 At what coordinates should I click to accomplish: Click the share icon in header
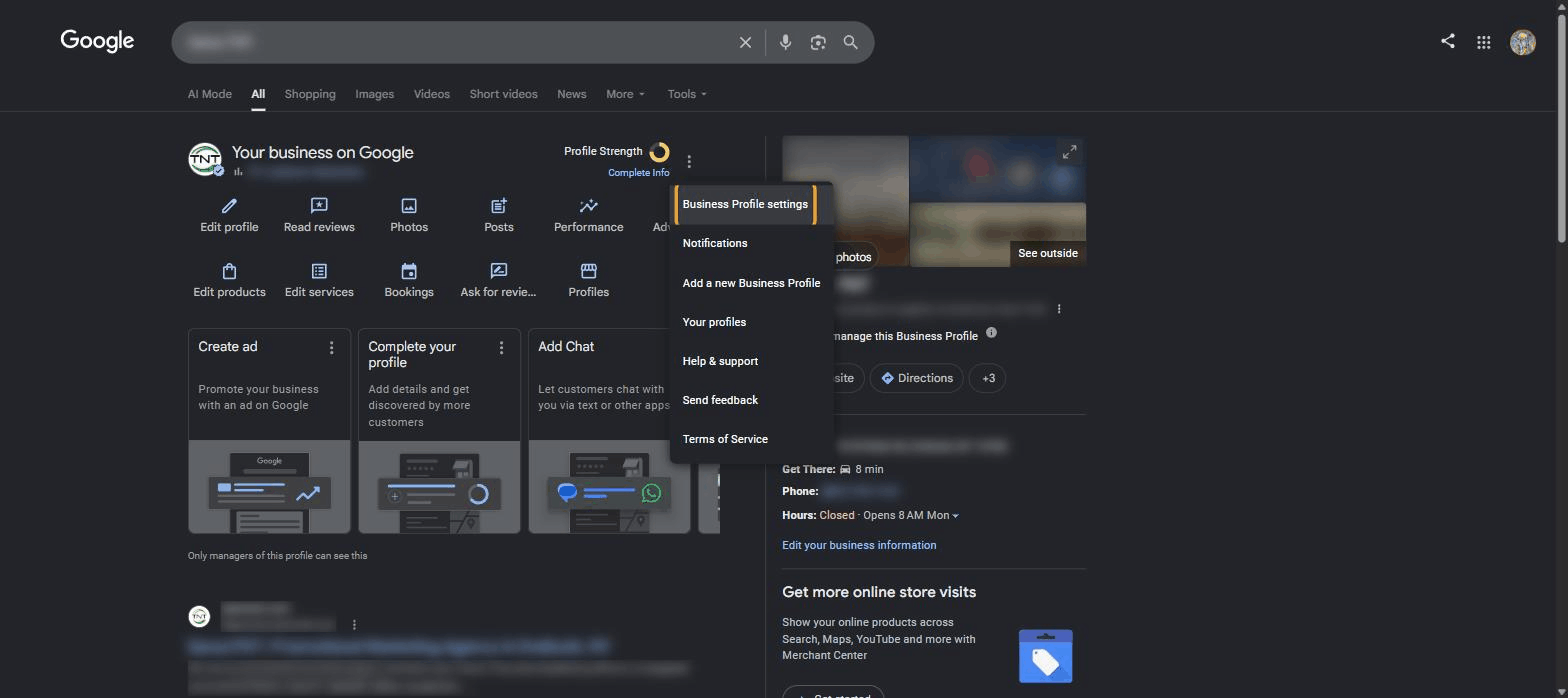tap(1447, 41)
